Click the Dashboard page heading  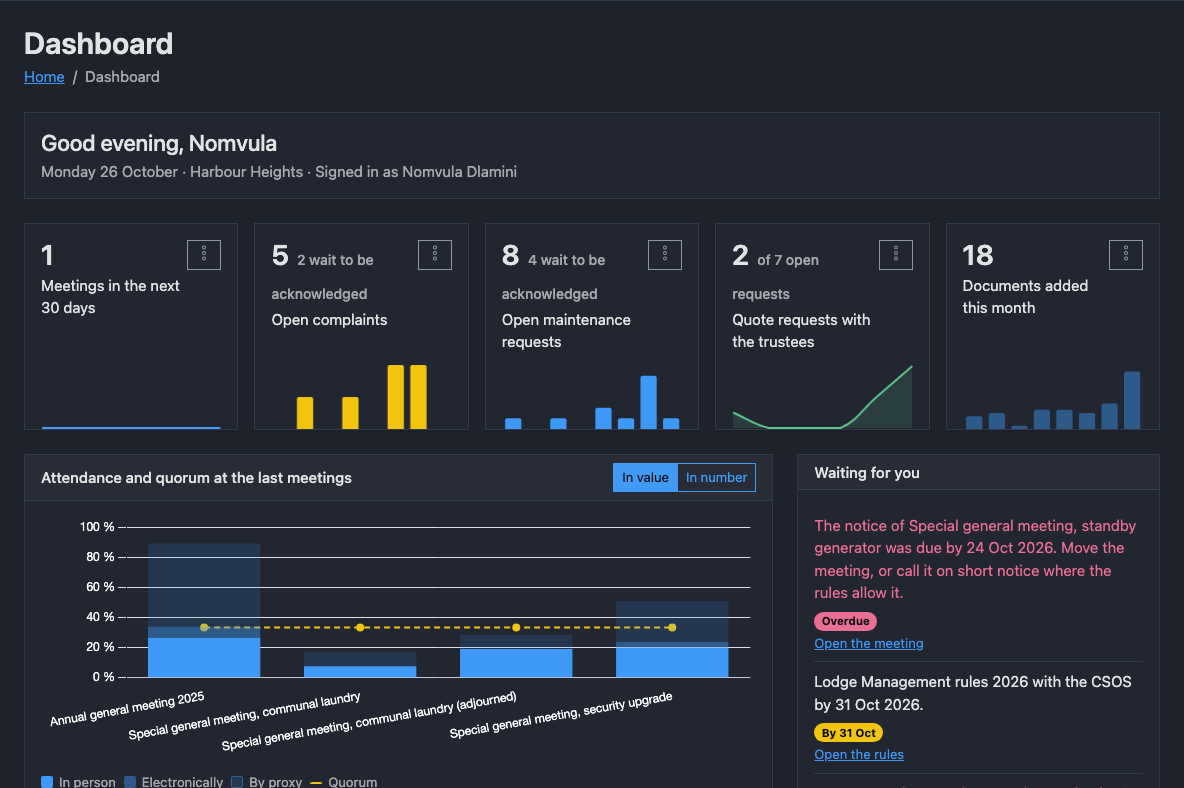[x=98, y=44]
